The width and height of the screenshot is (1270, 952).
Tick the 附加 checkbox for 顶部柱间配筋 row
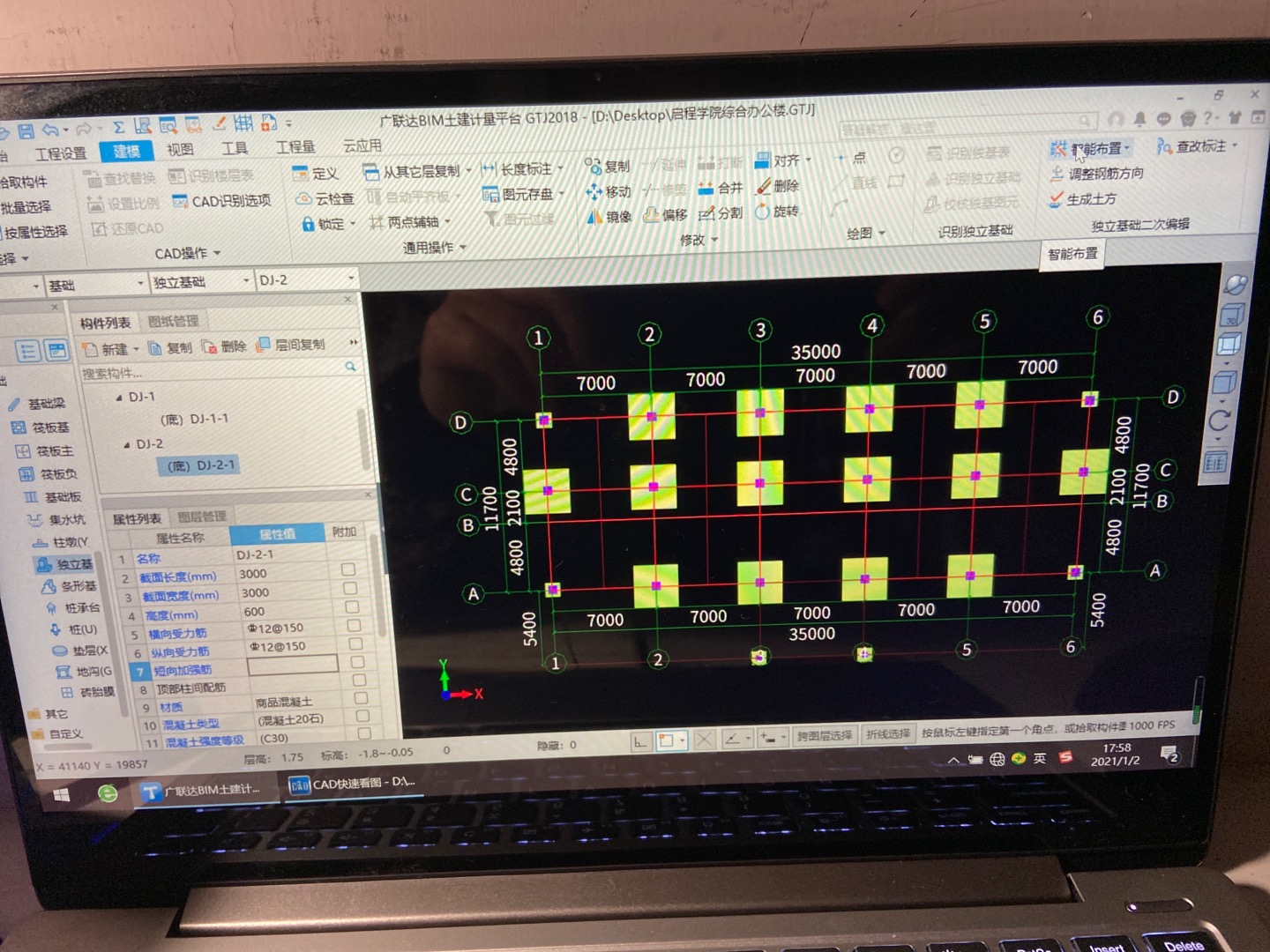[x=359, y=680]
